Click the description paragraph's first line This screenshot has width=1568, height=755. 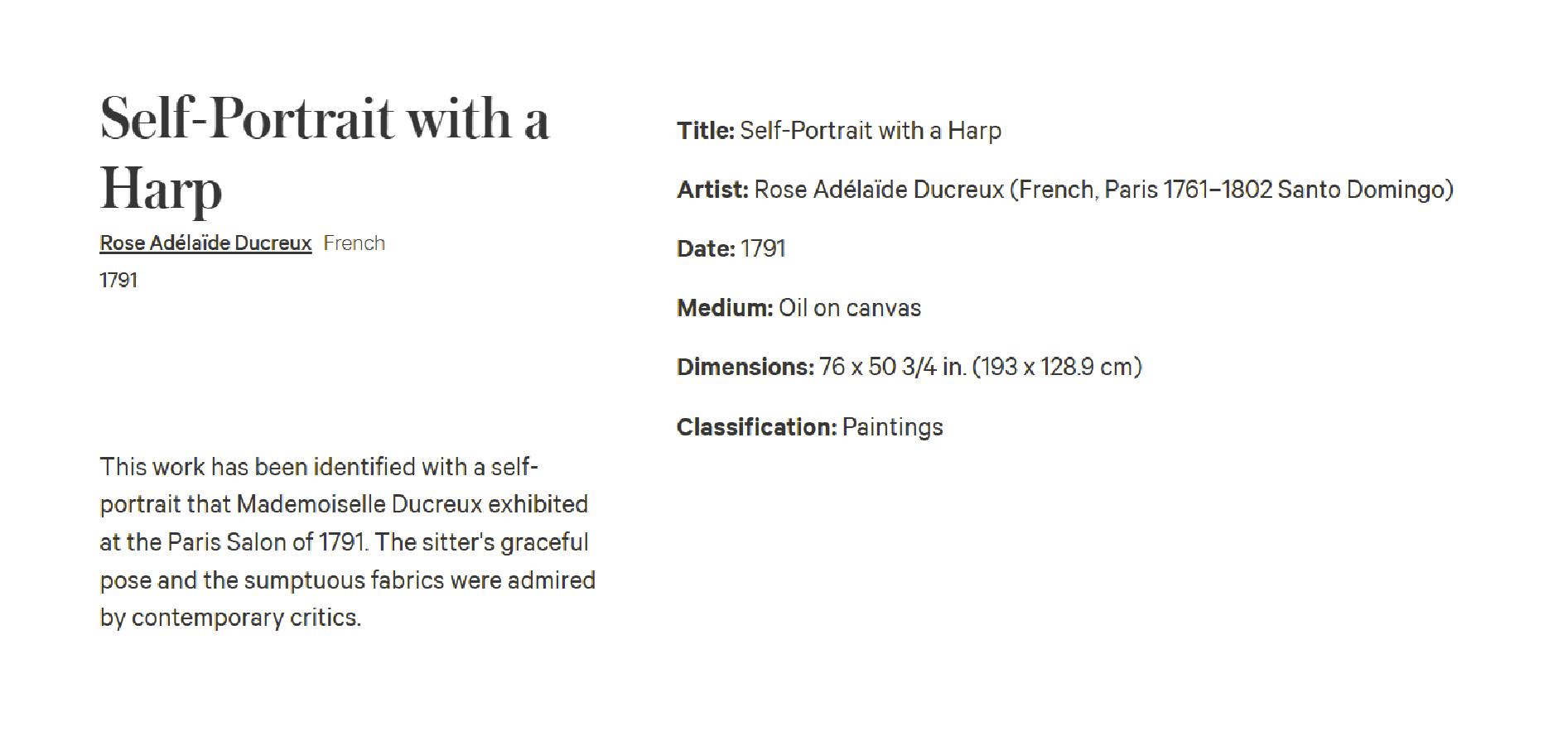pos(319,467)
